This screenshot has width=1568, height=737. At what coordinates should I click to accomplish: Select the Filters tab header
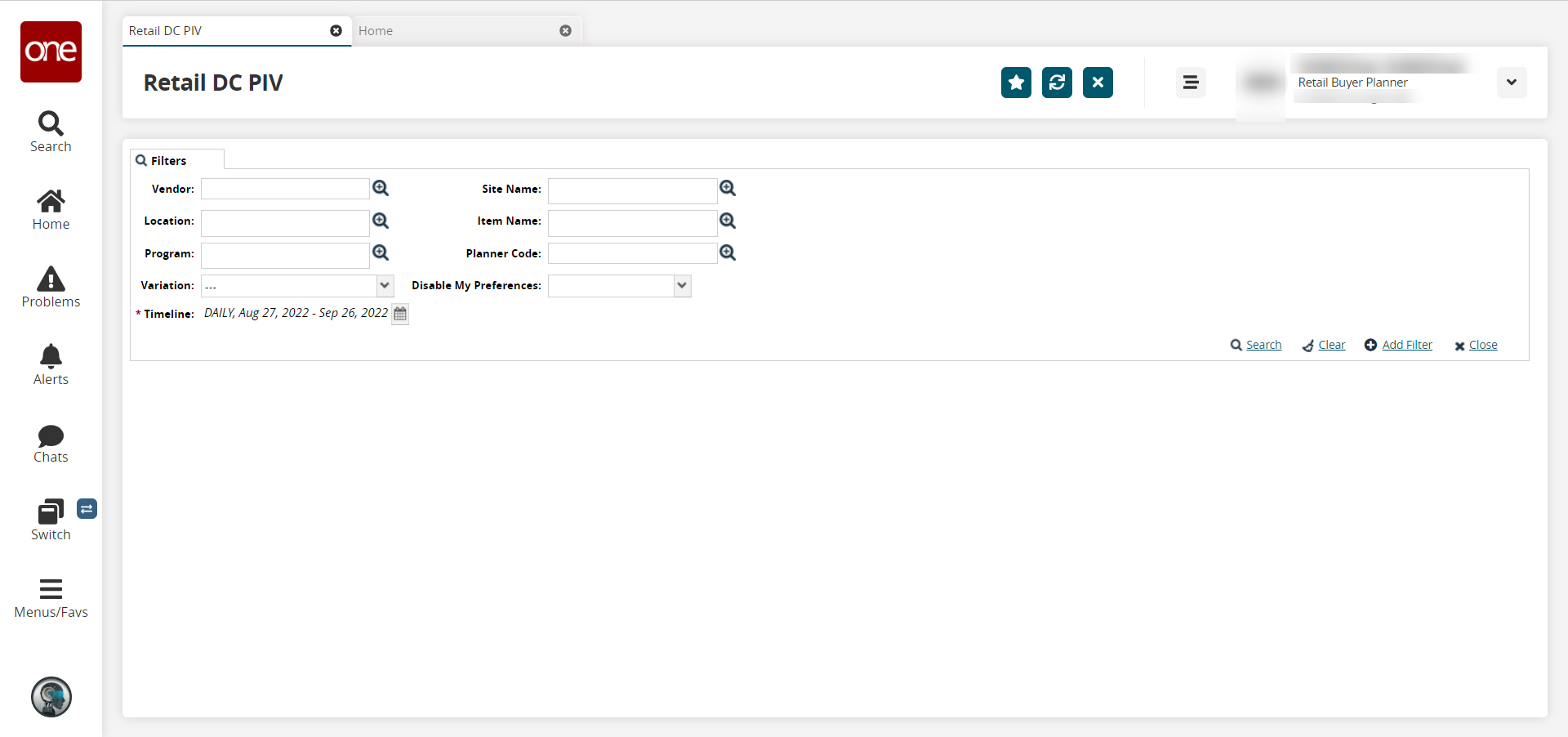[176, 160]
